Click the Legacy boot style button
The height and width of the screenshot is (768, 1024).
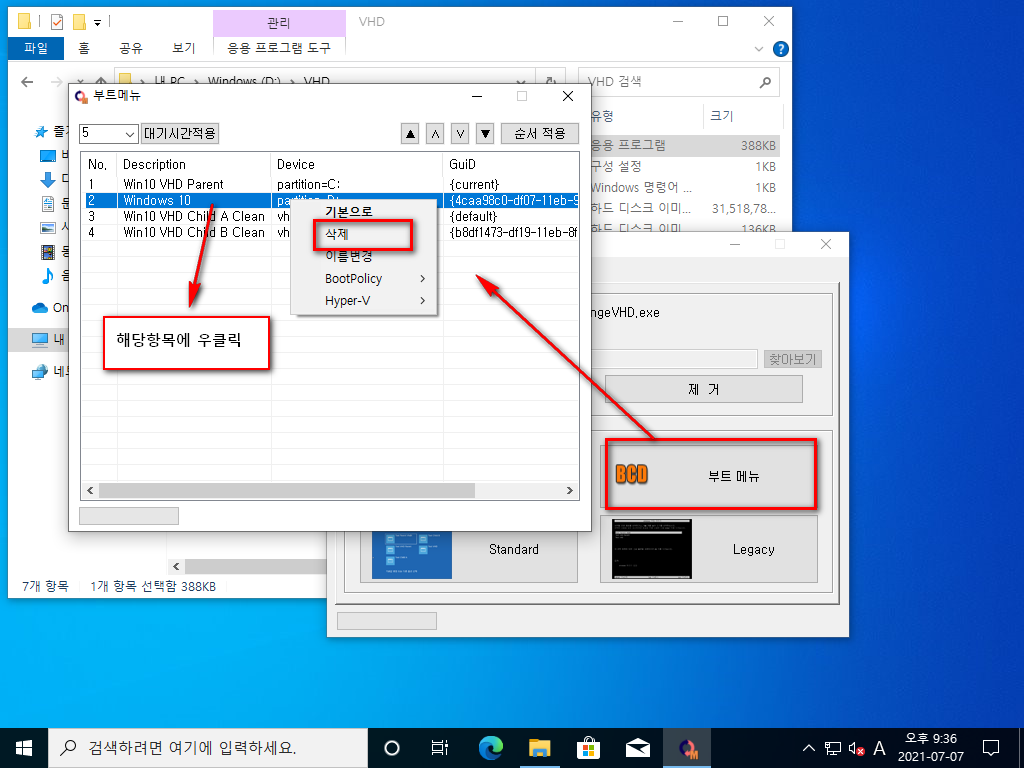pos(709,549)
